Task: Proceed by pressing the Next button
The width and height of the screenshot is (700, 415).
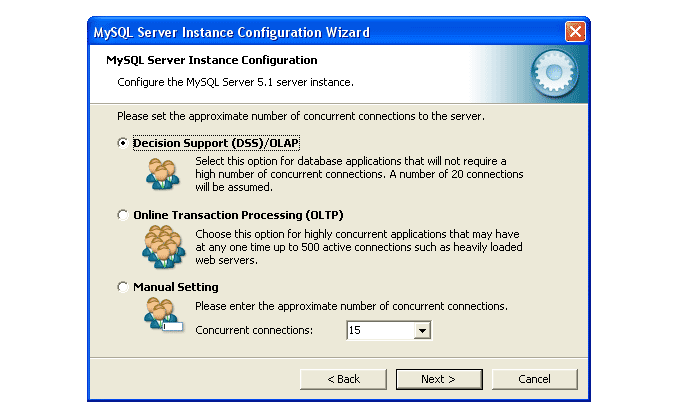Action: [x=438, y=379]
